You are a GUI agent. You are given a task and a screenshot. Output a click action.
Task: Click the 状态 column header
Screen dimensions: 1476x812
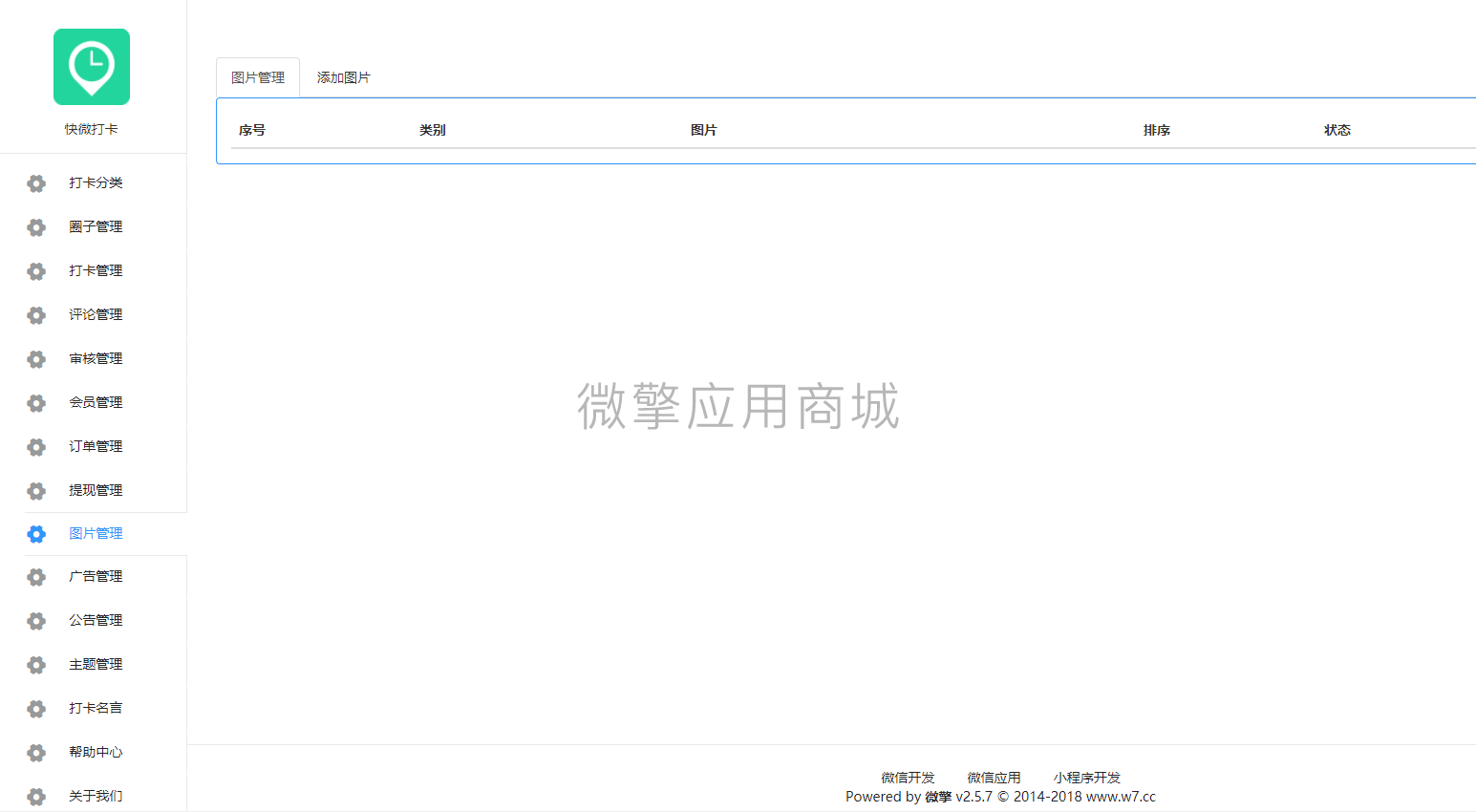click(1337, 129)
